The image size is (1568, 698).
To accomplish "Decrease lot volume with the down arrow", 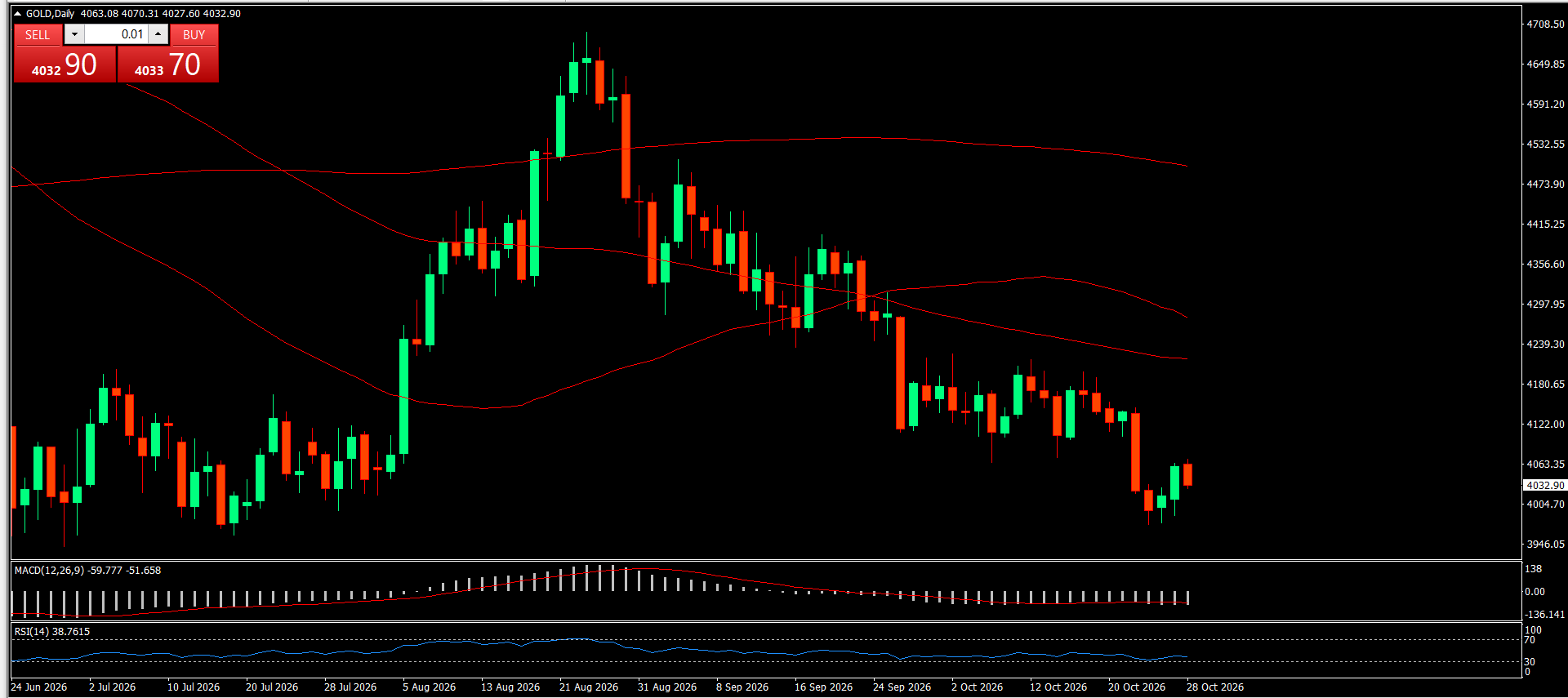I will coord(74,34).
